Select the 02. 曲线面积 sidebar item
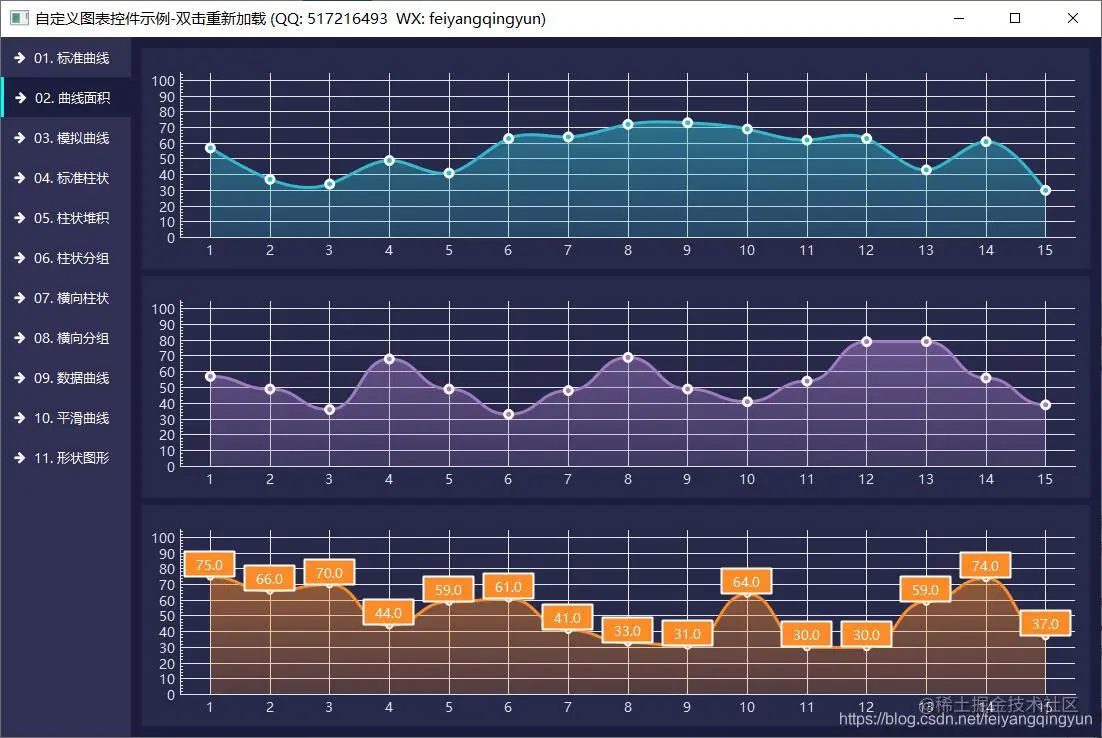Image resolution: width=1102 pixels, height=738 pixels. [x=65, y=98]
